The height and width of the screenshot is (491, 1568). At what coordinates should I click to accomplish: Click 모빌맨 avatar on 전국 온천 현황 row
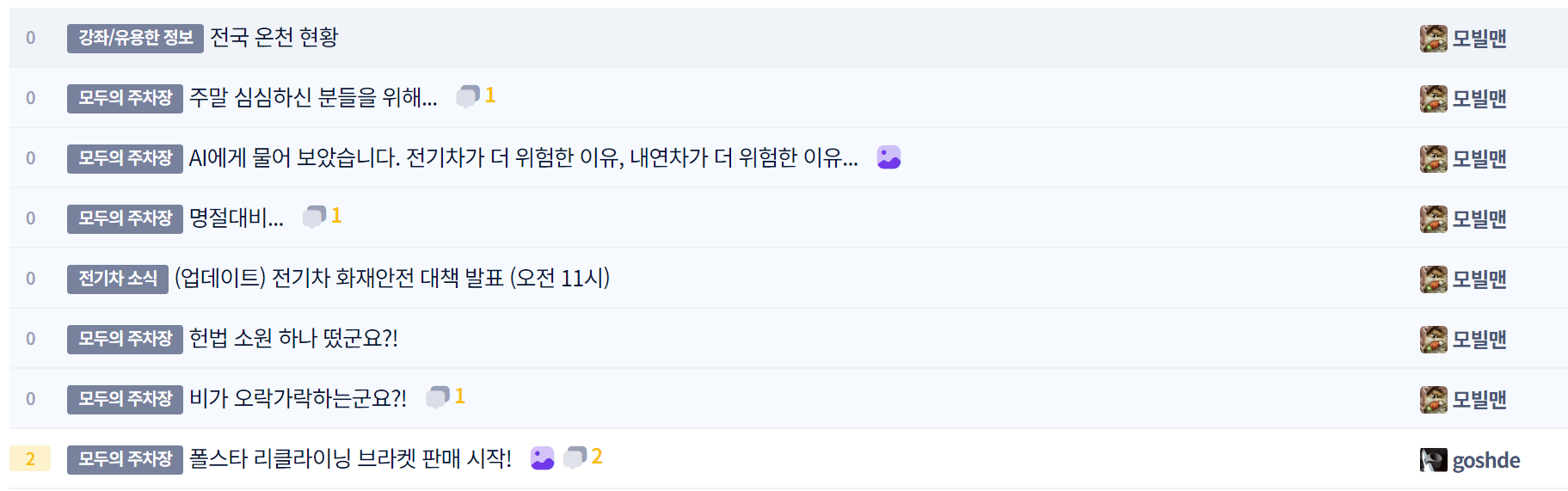click(x=1433, y=39)
